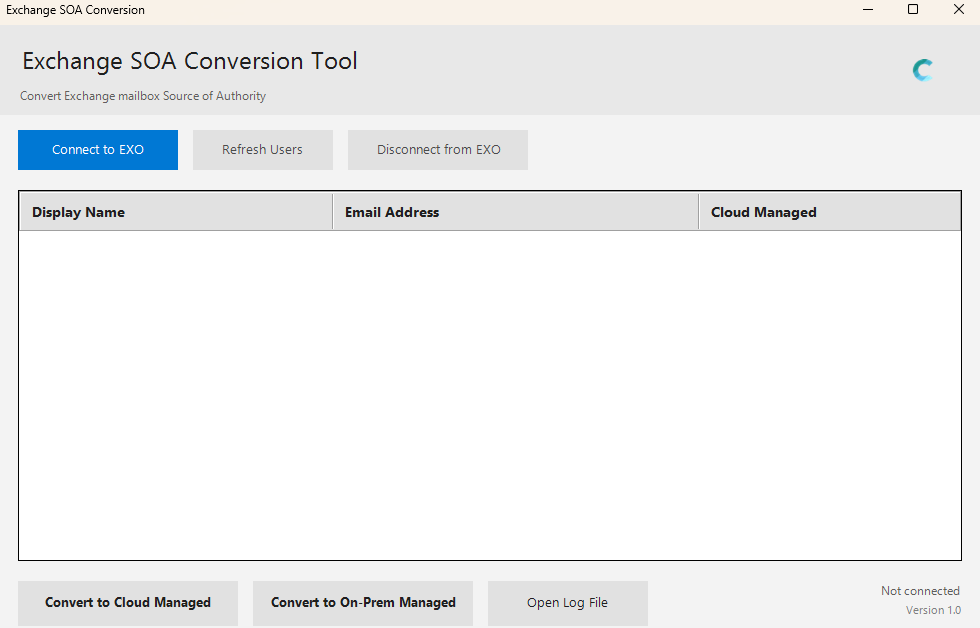Select Disconnect from EXO
Viewport: 980px width, 628px height.
click(438, 150)
